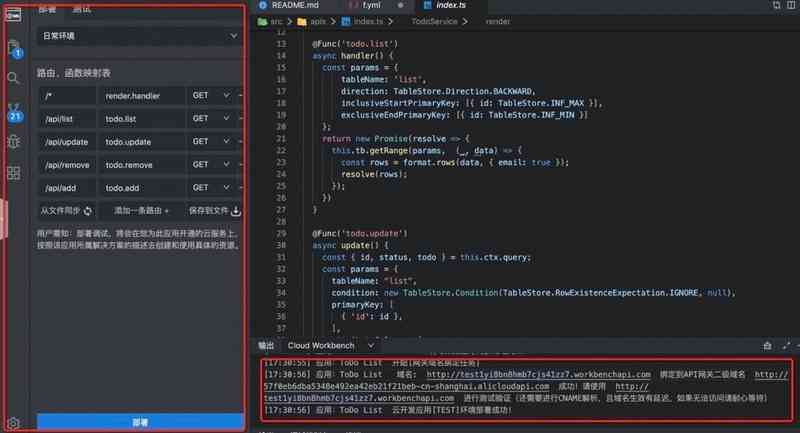
Task: Click 从文件同步 sync from file button
Action: (x=66, y=211)
